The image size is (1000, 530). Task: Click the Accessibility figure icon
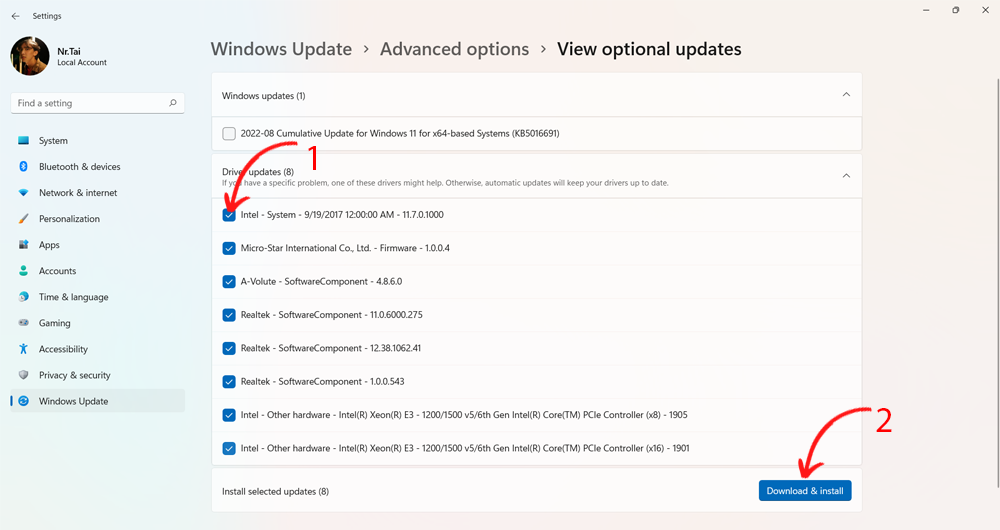[24, 349]
